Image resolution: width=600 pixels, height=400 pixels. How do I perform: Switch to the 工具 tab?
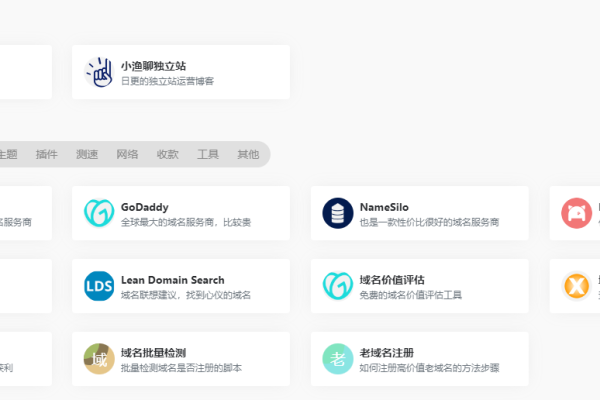(208, 154)
